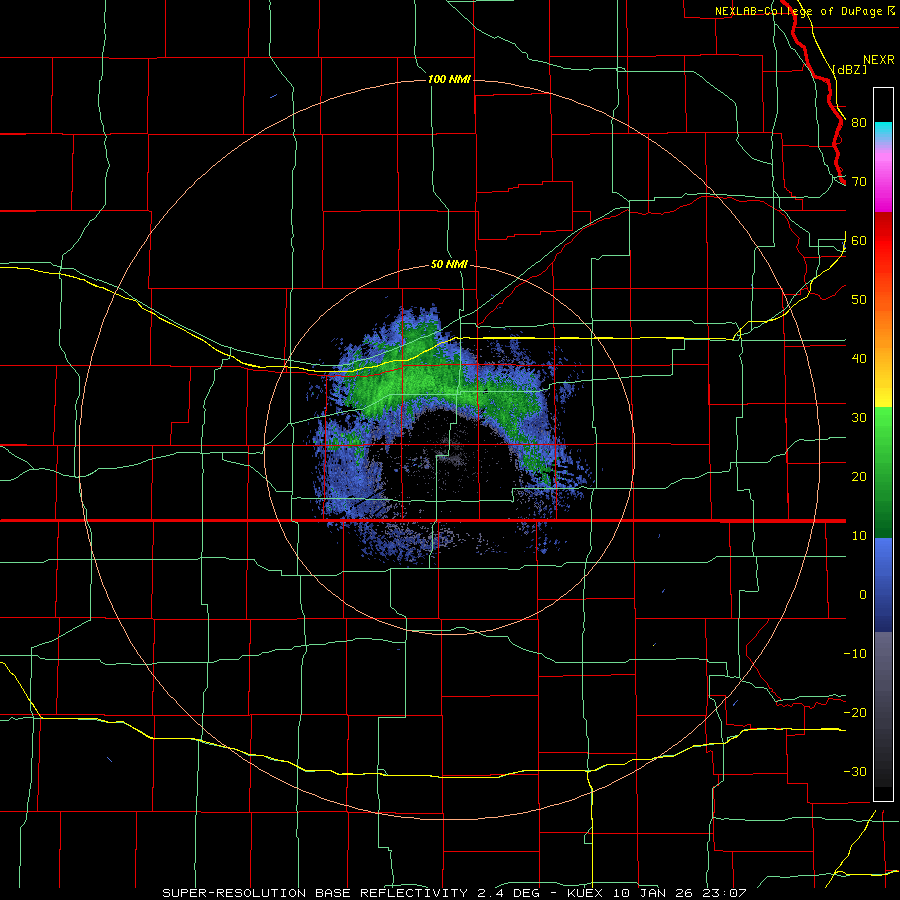Click the '2.4 DEG' elevation angle text
The height and width of the screenshot is (900, 900).
coord(508,893)
